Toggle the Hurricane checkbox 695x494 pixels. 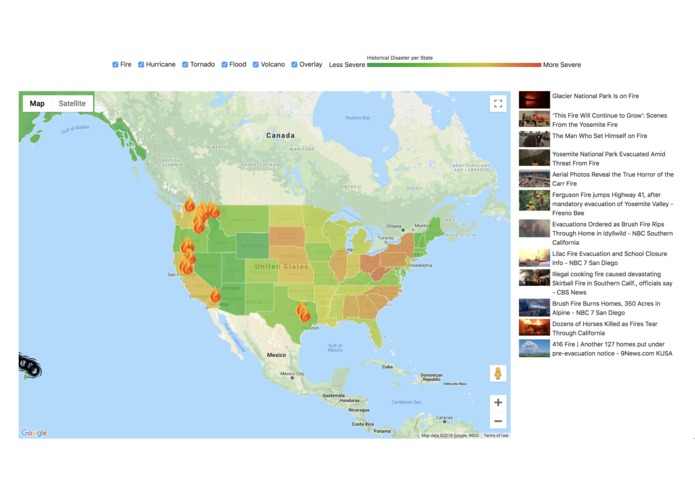tap(141, 65)
